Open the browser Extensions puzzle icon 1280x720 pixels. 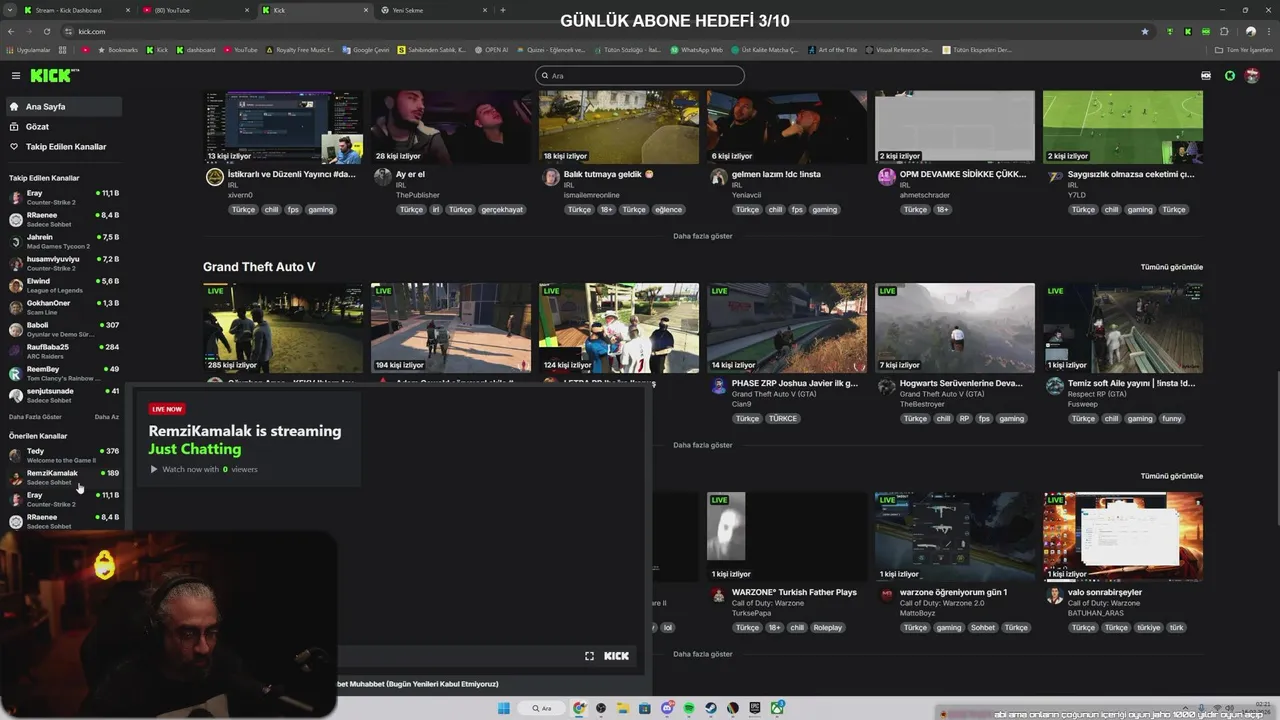(x=1225, y=31)
